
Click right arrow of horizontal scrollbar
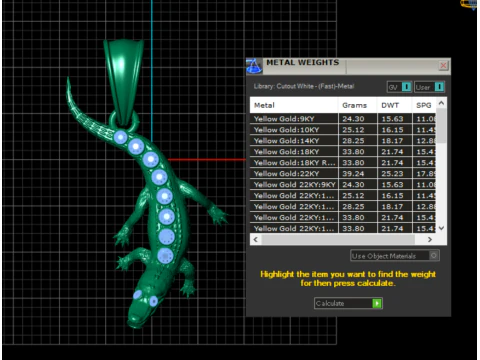point(430,239)
